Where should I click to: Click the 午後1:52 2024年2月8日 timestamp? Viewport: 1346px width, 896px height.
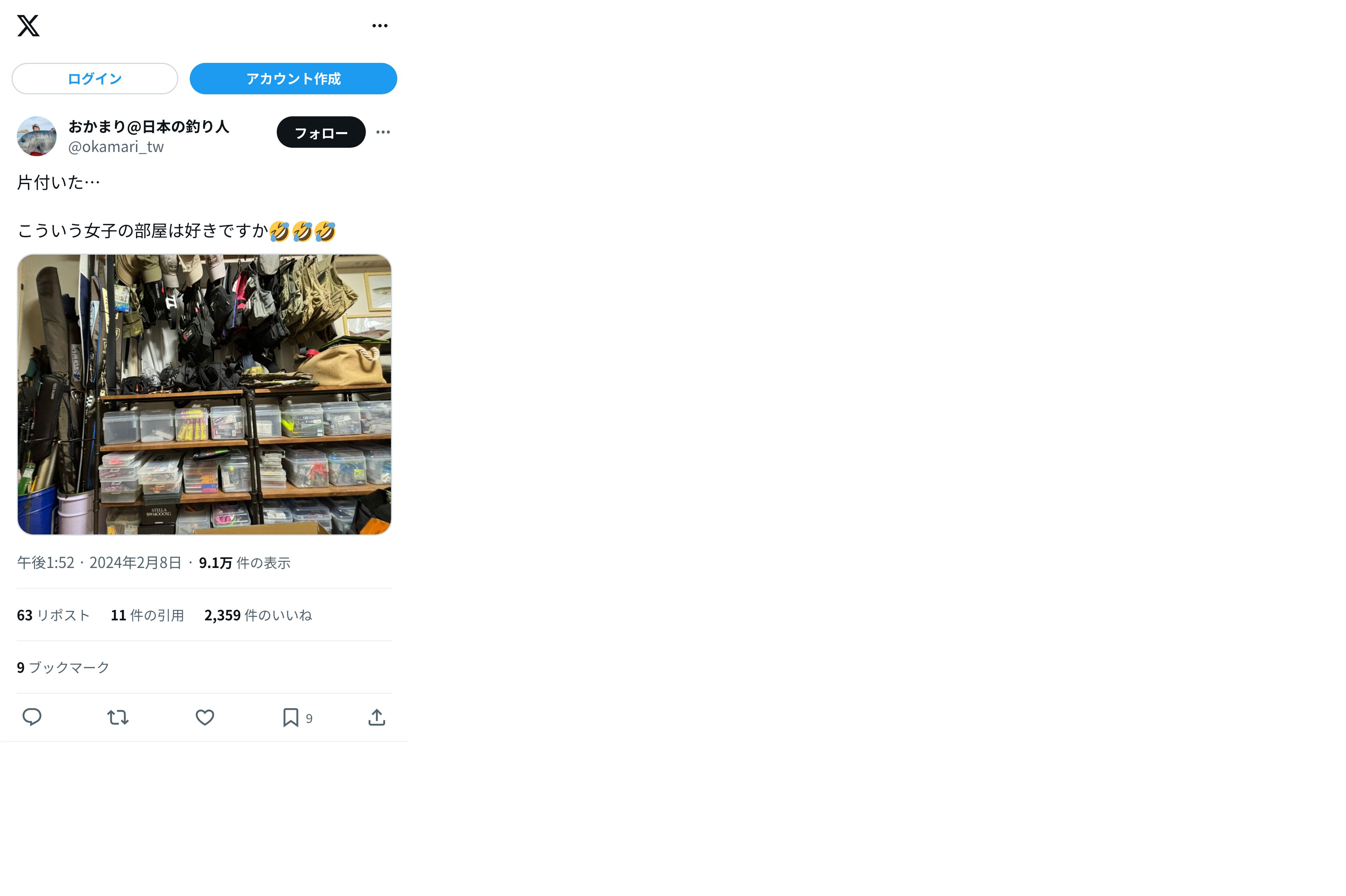click(100, 563)
